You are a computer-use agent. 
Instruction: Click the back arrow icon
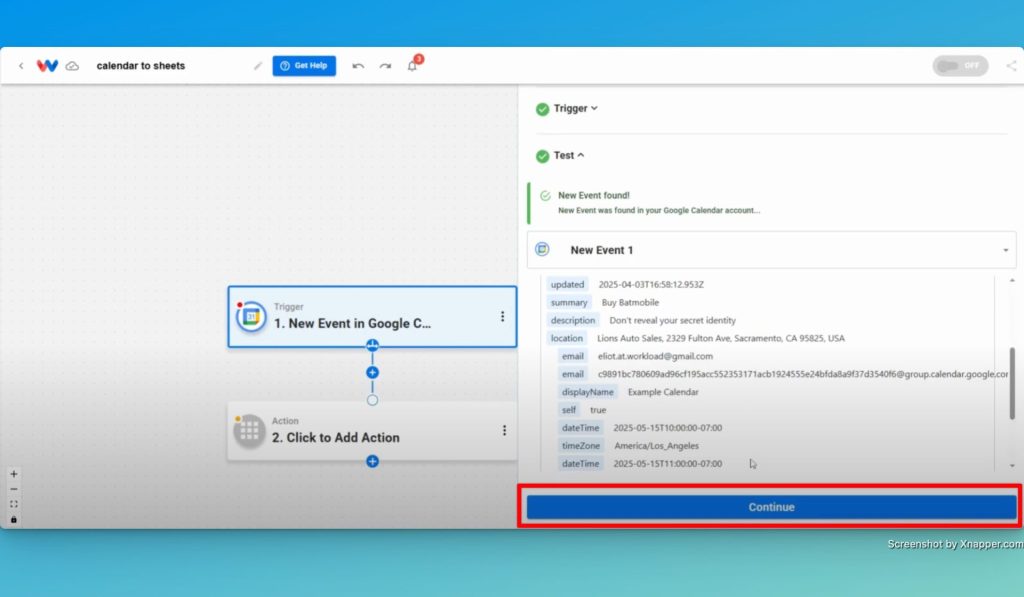(x=21, y=66)
